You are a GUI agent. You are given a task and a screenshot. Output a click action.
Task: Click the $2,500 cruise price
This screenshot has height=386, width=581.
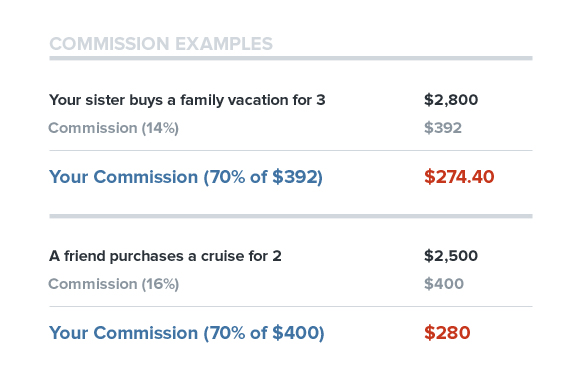[x=451, y=256]
